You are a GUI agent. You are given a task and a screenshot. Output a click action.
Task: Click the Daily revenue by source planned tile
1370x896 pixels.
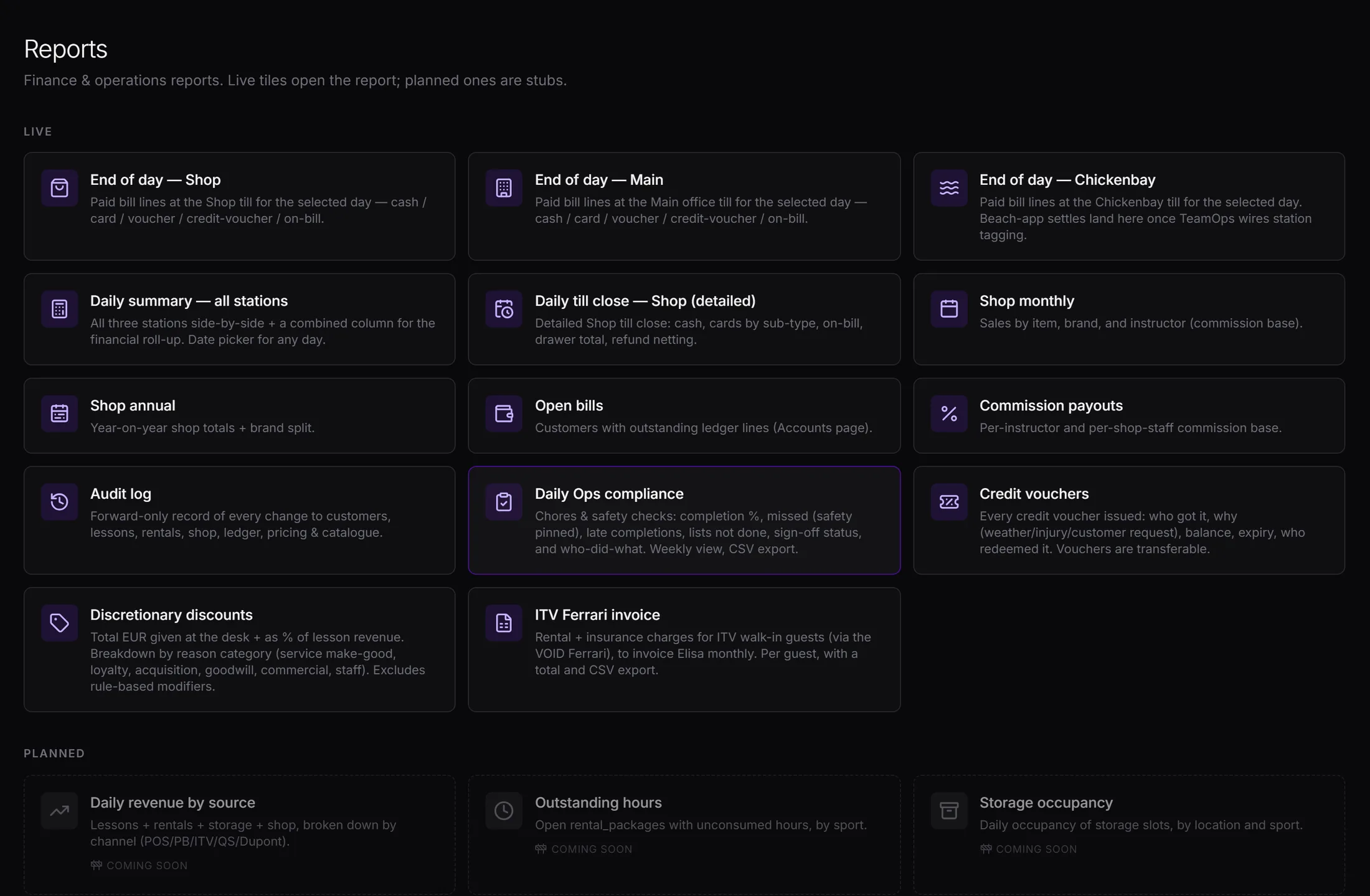(x=239, y=834)
